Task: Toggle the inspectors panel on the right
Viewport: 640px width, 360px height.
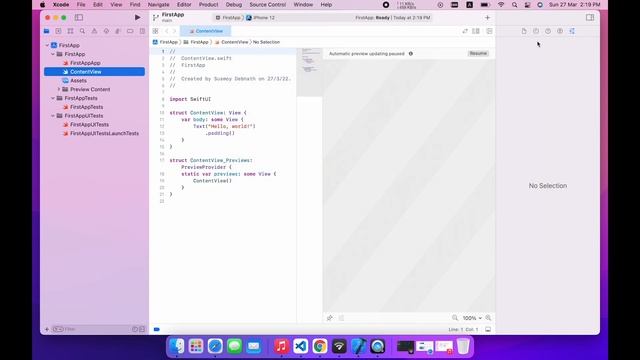Action: tap(590, 18)
